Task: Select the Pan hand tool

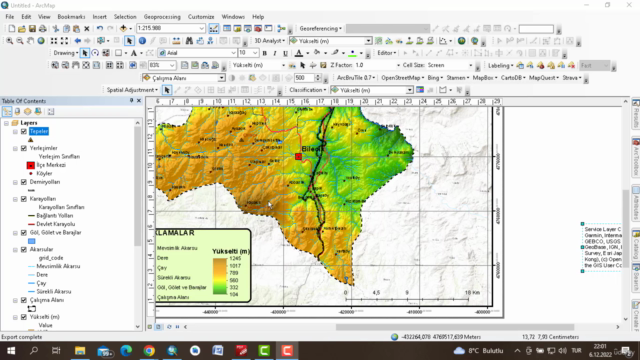Action: click(x=30, y=41)
